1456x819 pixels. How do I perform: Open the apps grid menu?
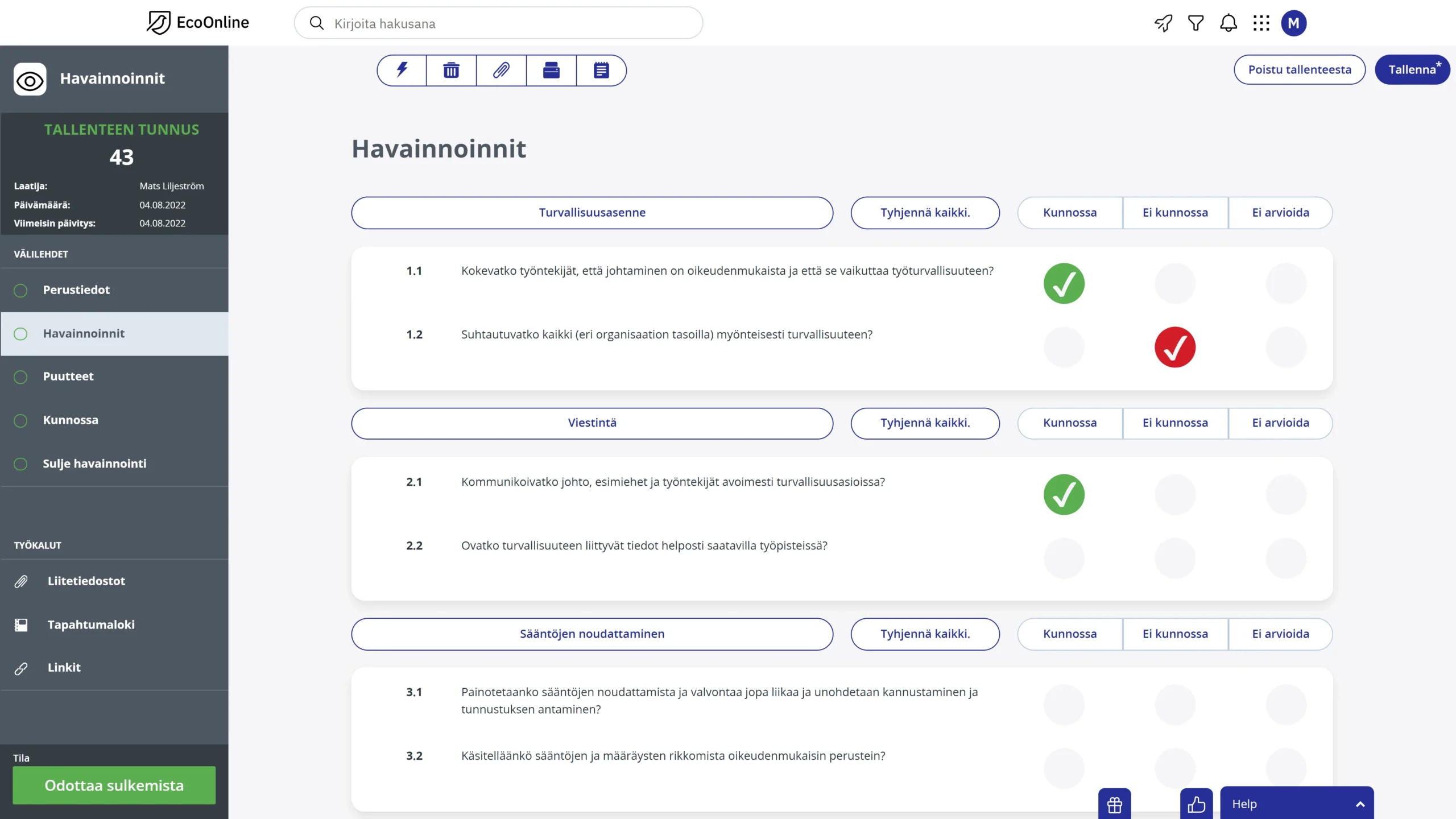[1261, 23]
